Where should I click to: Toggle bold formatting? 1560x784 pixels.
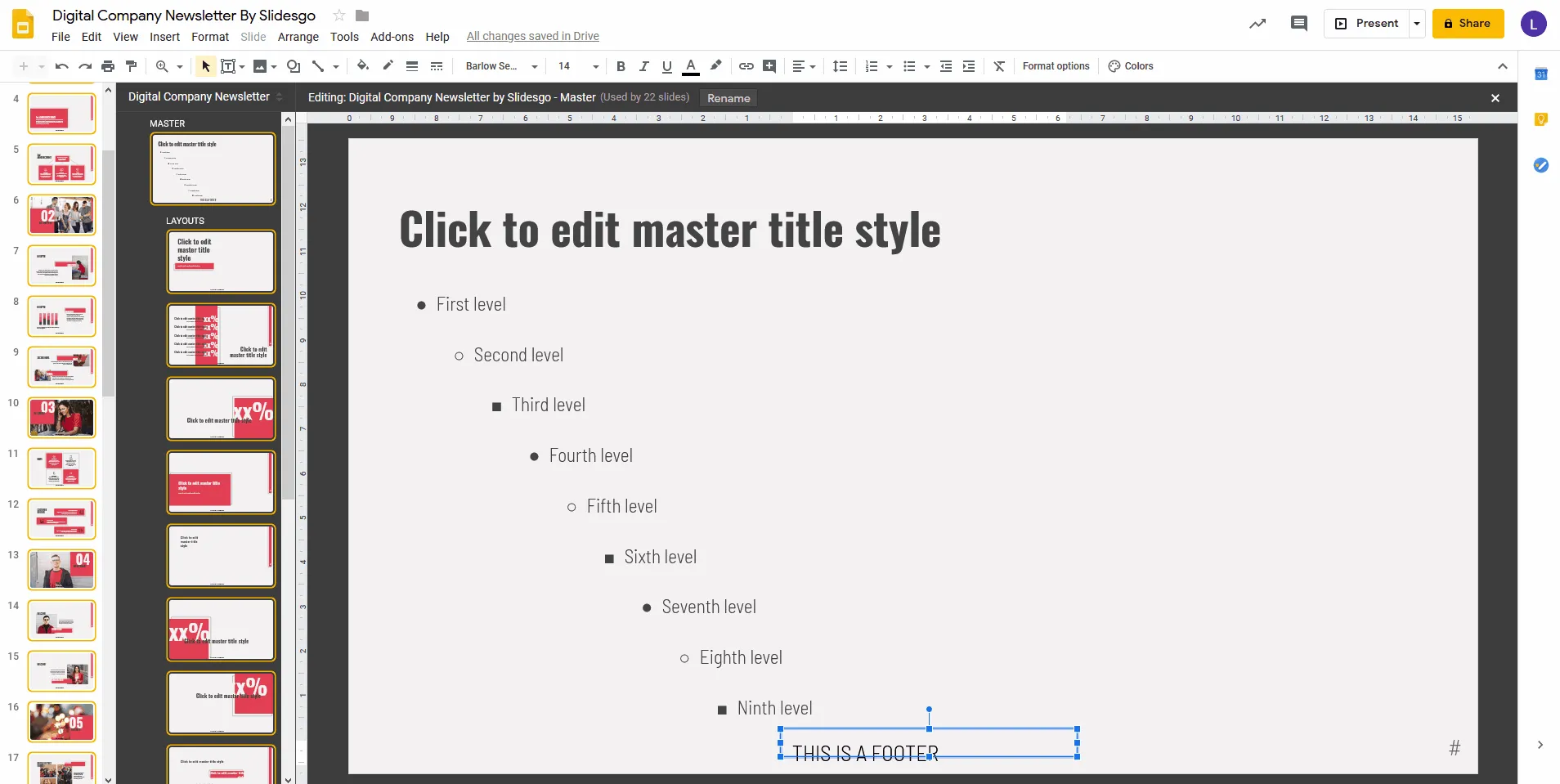pos(621,66)
